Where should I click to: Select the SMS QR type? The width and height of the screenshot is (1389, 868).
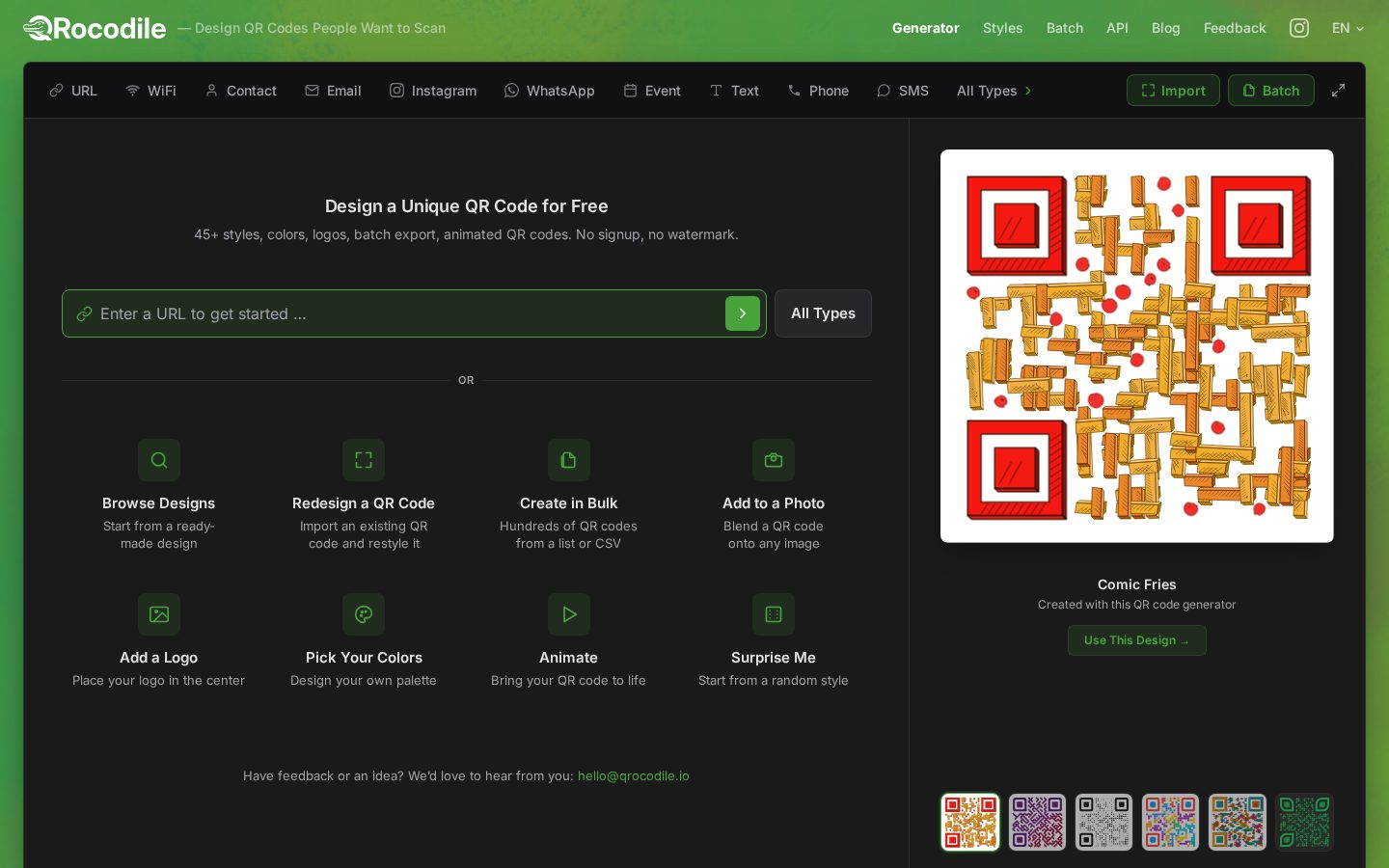pos(903,91)
